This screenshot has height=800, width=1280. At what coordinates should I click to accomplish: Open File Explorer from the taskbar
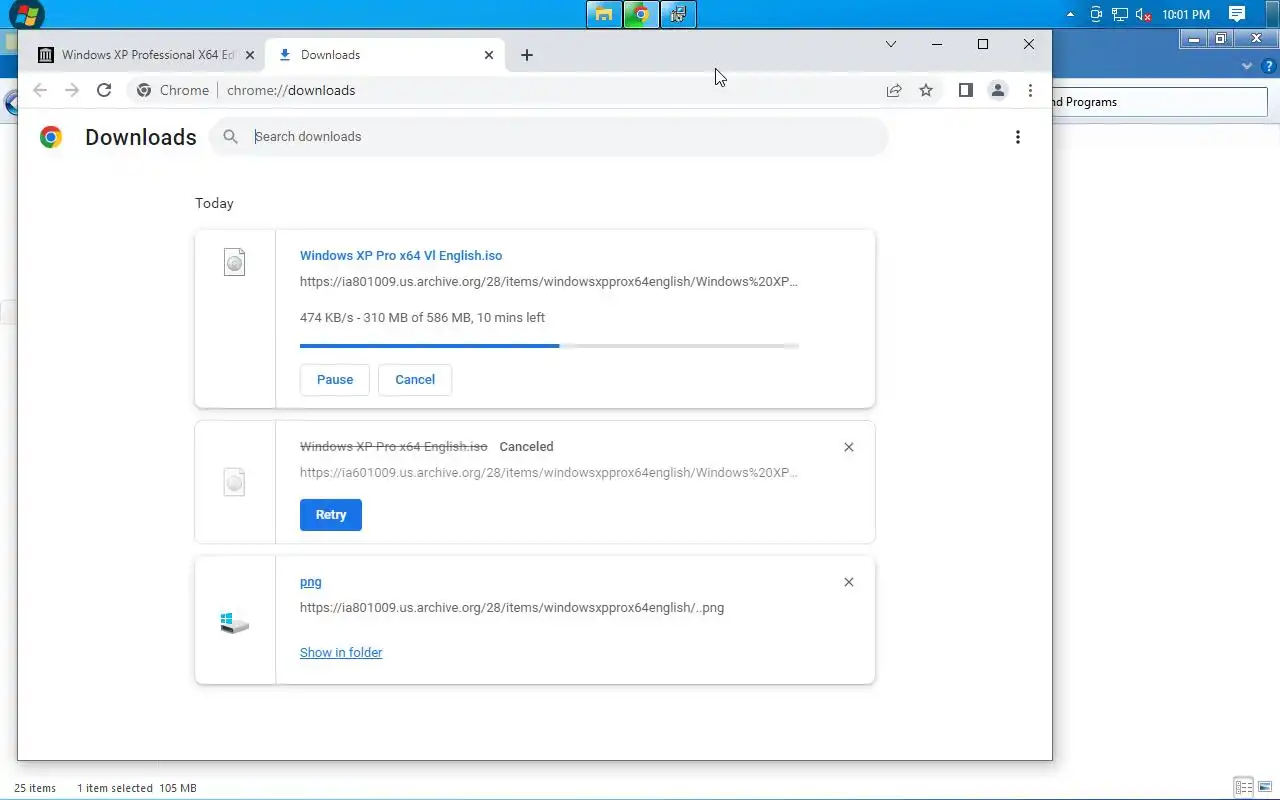click(604, 14)
